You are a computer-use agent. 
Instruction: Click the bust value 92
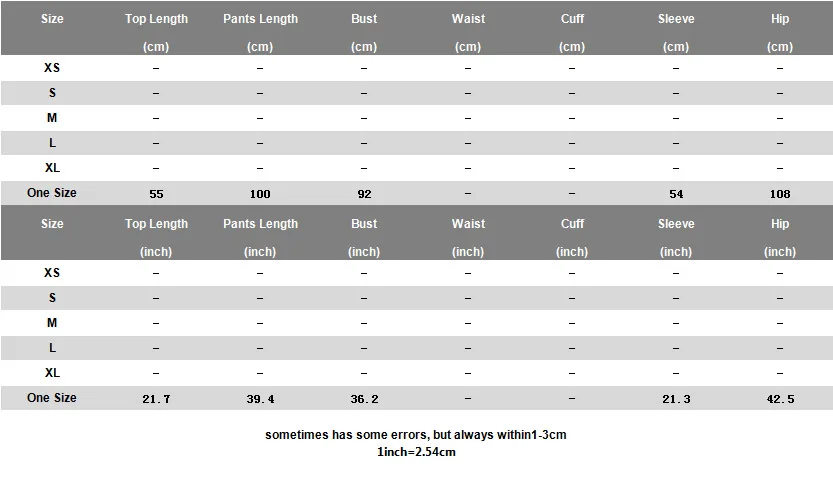click(x=364, y=194)
